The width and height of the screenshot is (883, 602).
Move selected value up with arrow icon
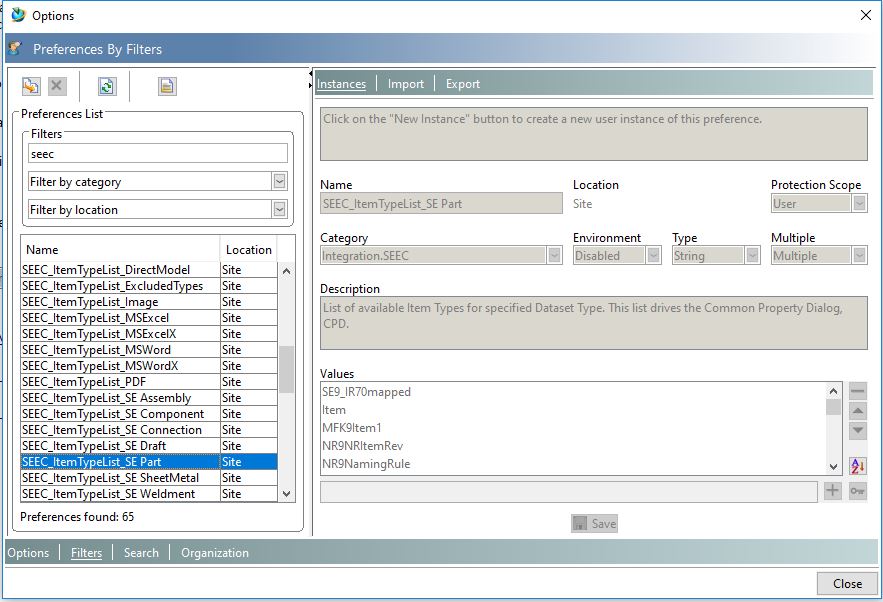857,410
